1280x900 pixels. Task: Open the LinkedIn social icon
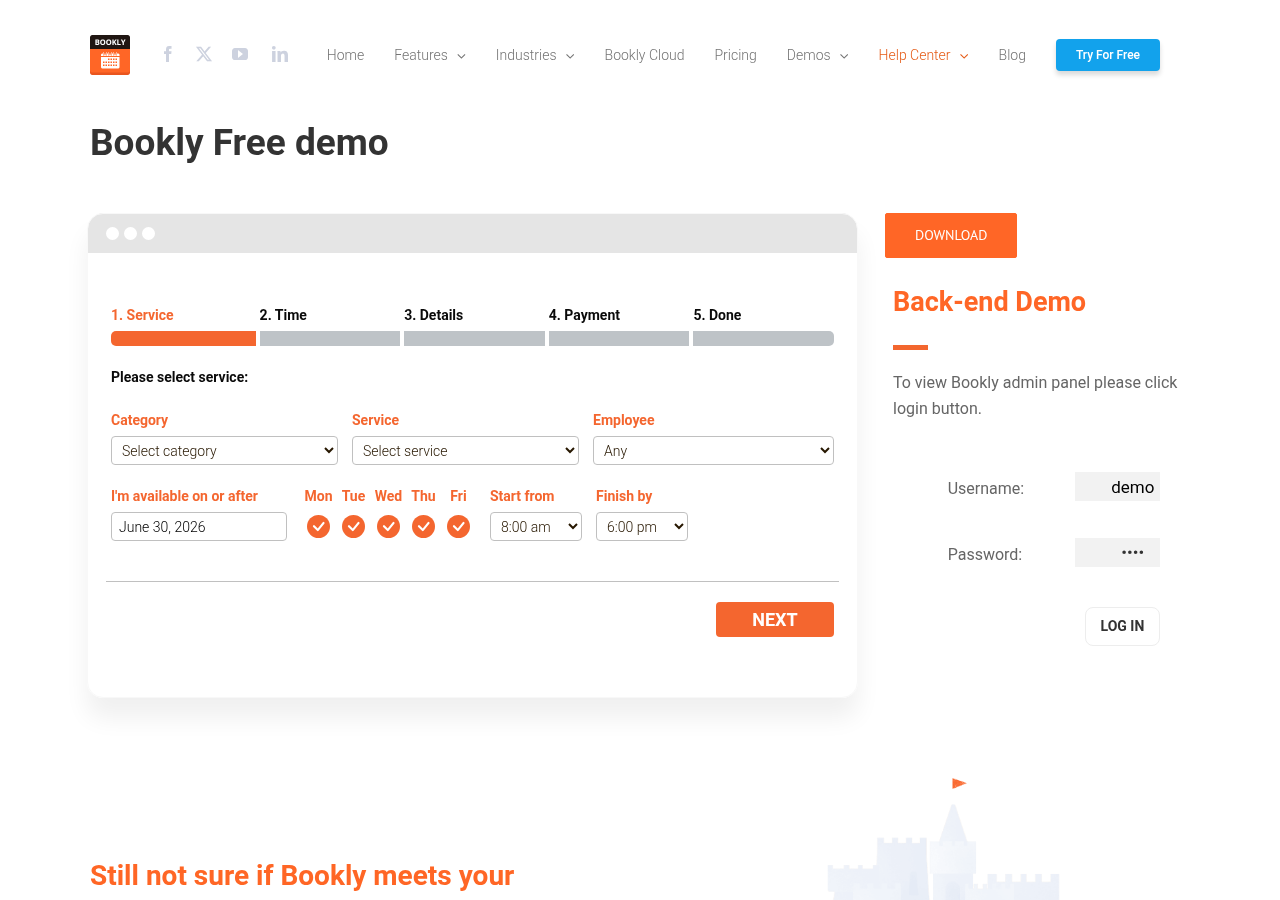tap(280, 54)
